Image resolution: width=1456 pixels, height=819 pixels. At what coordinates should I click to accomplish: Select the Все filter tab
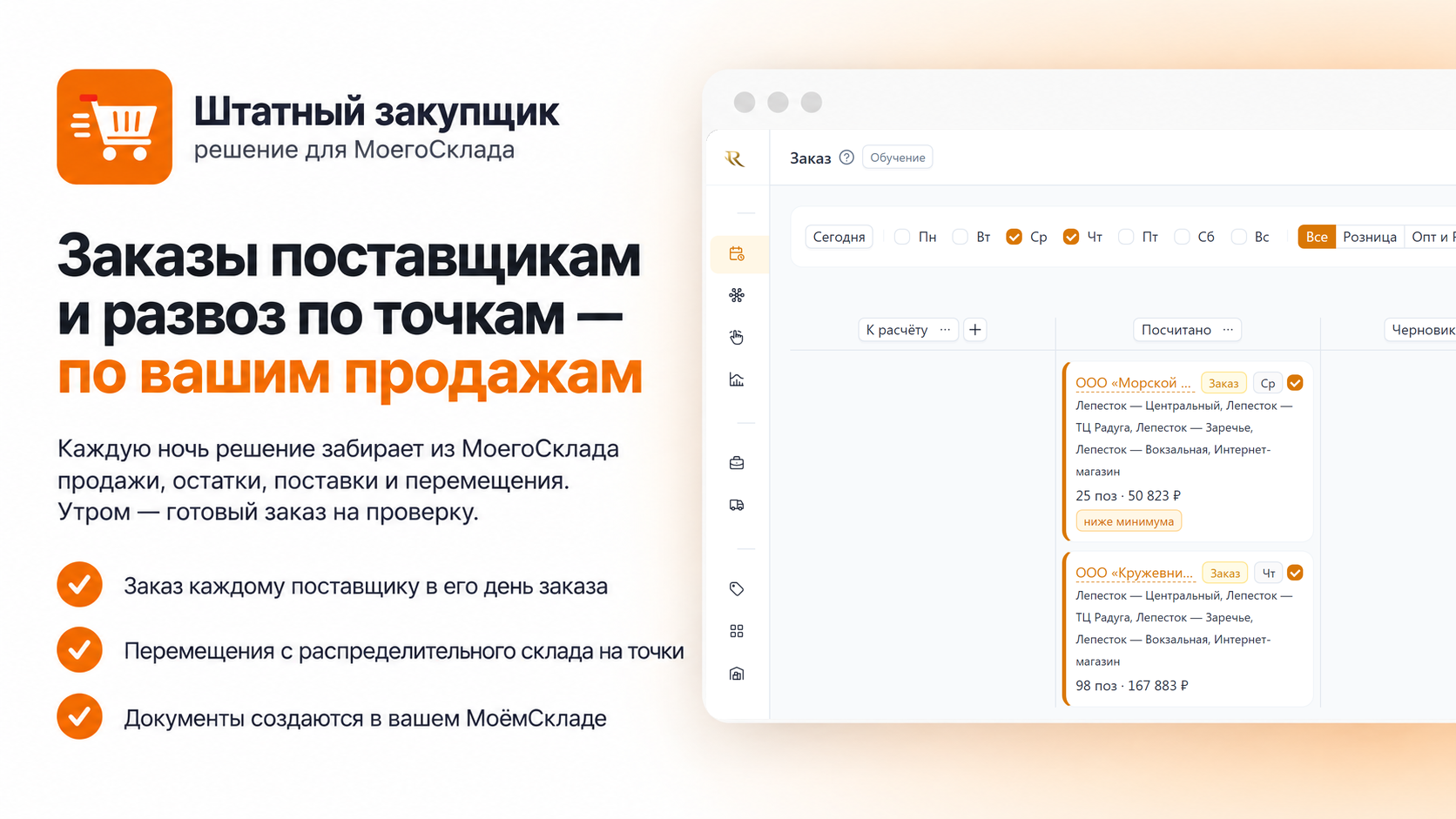click(x=1317, y=237)
